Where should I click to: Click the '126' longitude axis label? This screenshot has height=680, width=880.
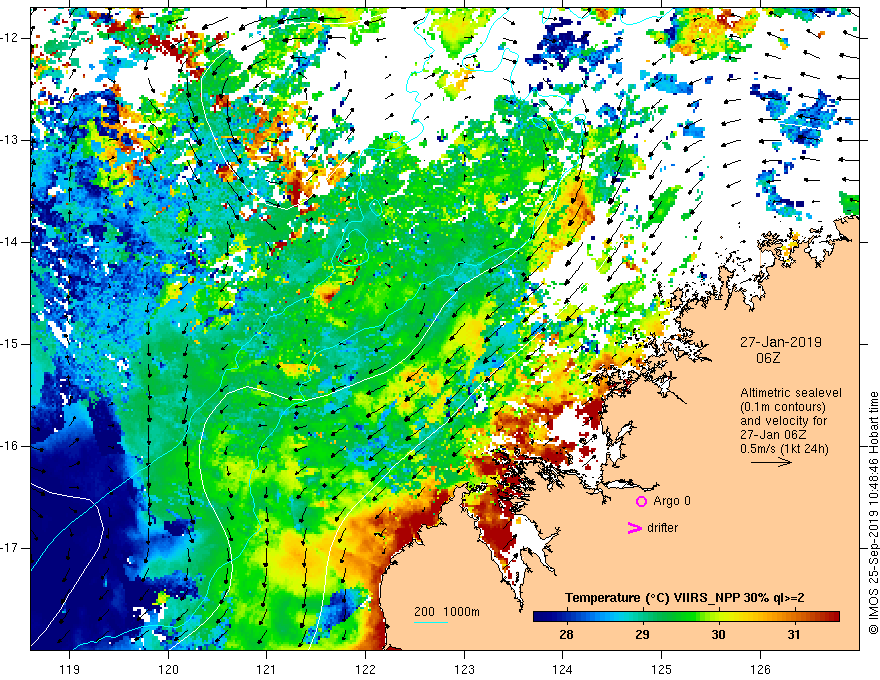760,669
